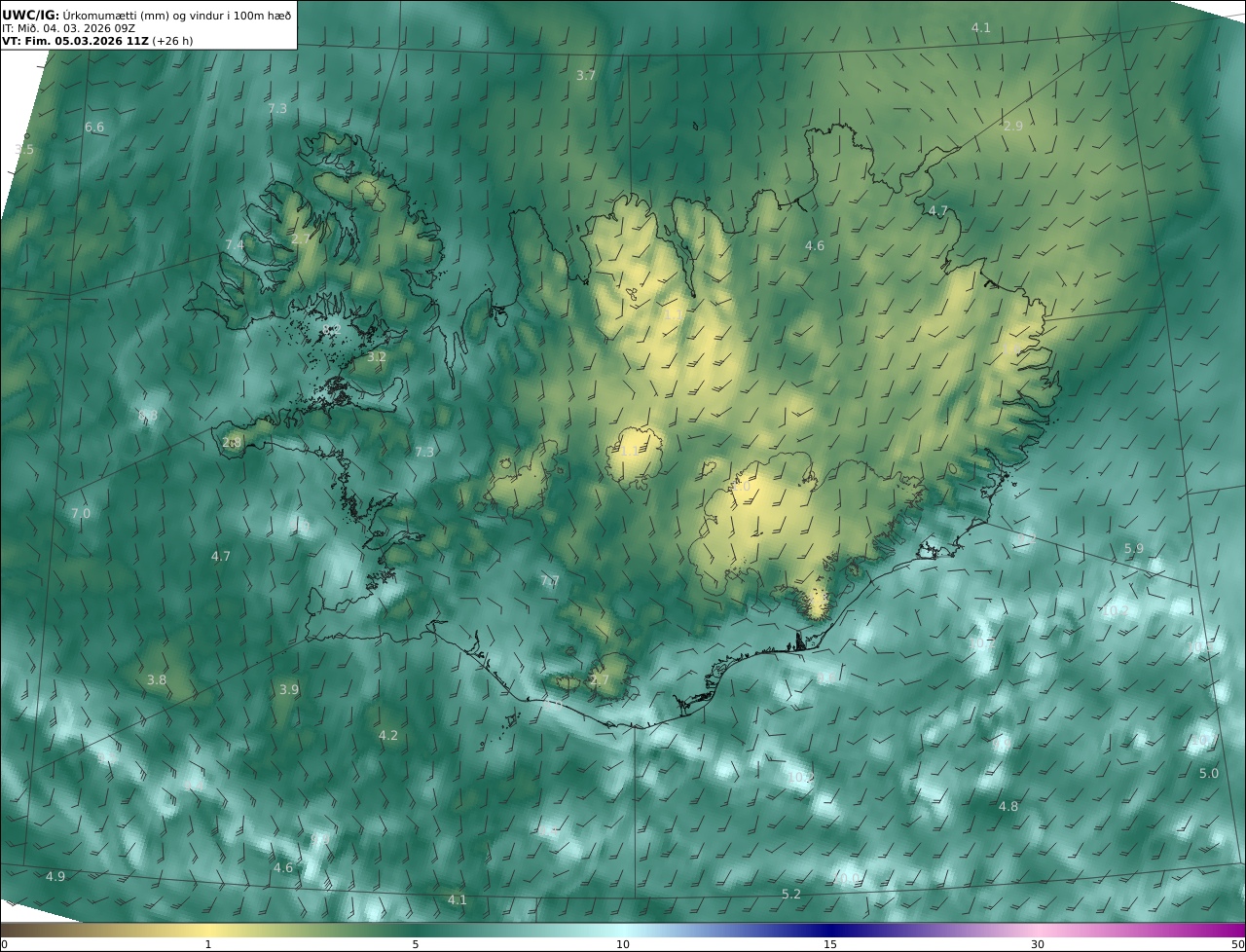
Task: Click colorbar tick label "10"
Action: (x=623, y=944)
